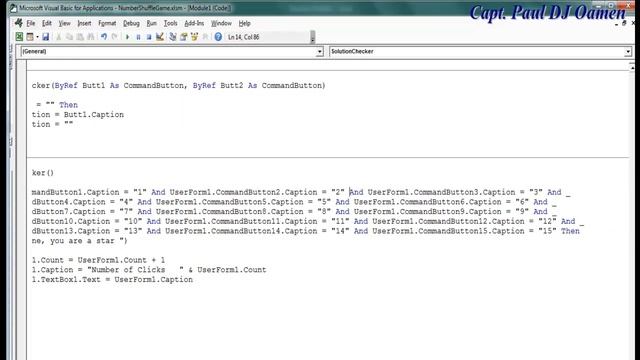Open the Project Explorer icon

[x=173, y=37]
